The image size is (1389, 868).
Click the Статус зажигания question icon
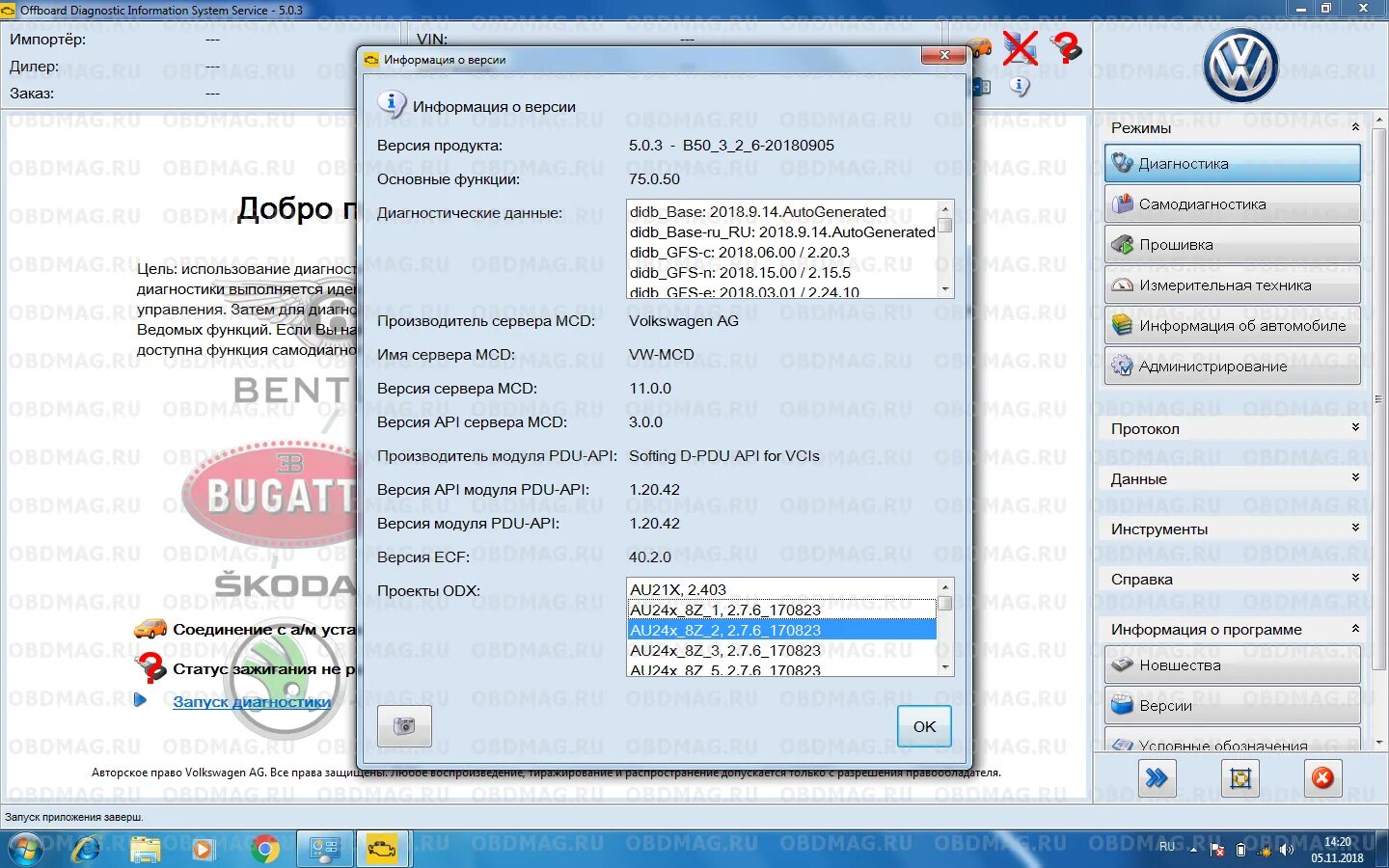[x=150, y=667]
